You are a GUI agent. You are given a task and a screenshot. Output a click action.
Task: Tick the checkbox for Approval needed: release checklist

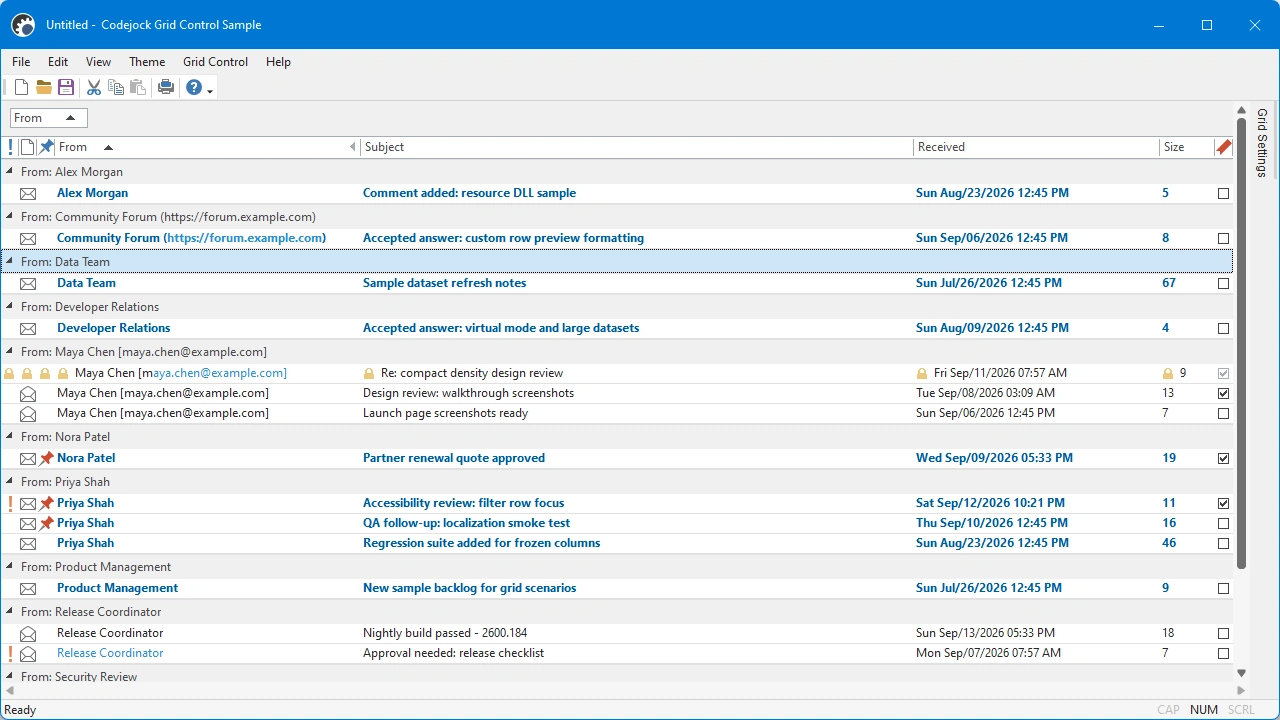(1223, 654)
